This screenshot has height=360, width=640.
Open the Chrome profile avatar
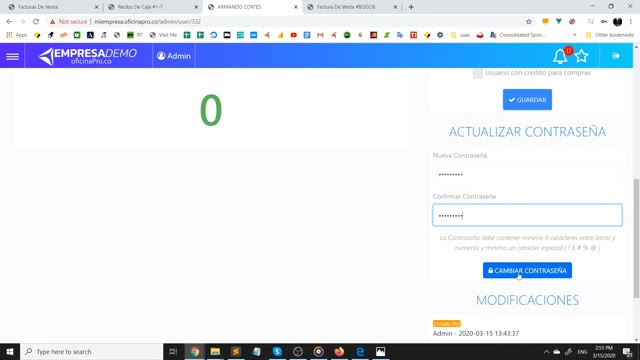coord(618,22)
